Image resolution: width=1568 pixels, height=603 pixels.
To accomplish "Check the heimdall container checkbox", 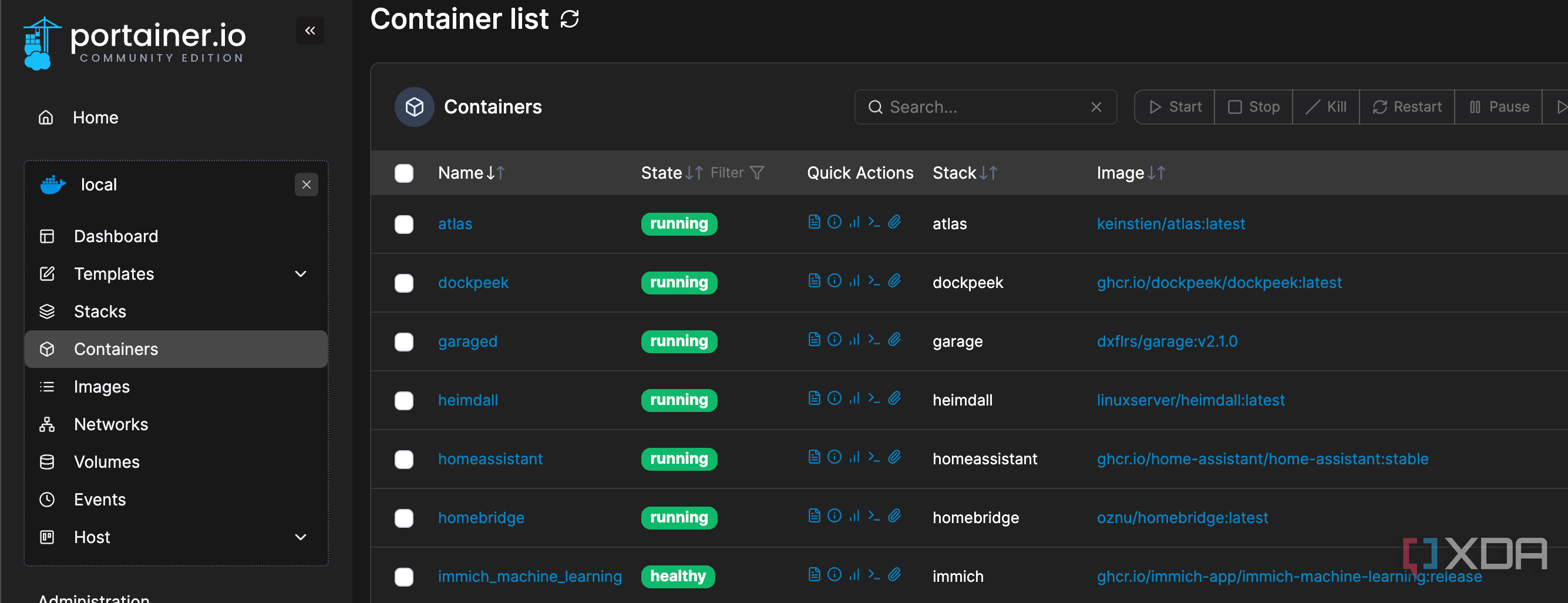I will 403,401.
